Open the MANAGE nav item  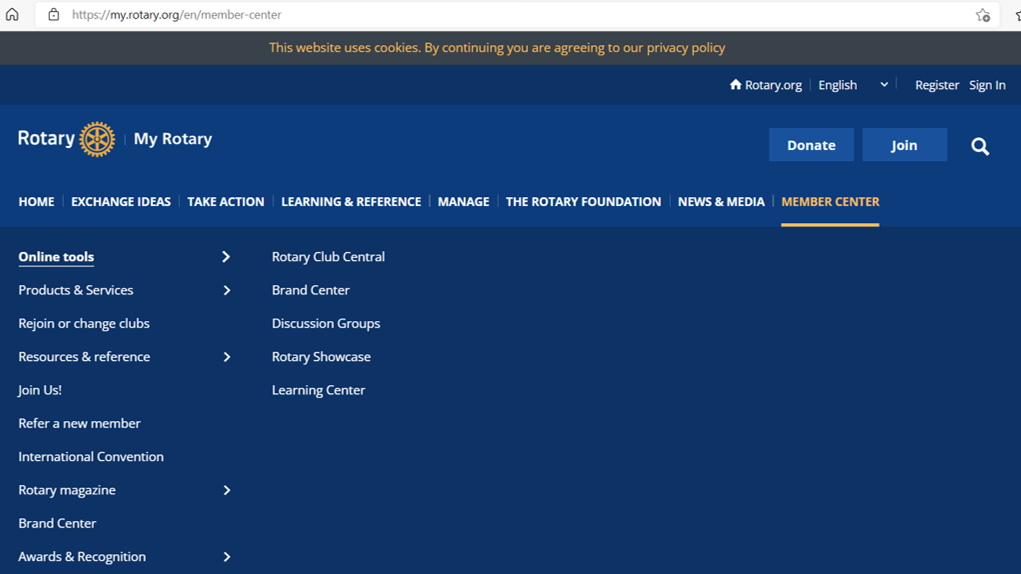(464, 202)
